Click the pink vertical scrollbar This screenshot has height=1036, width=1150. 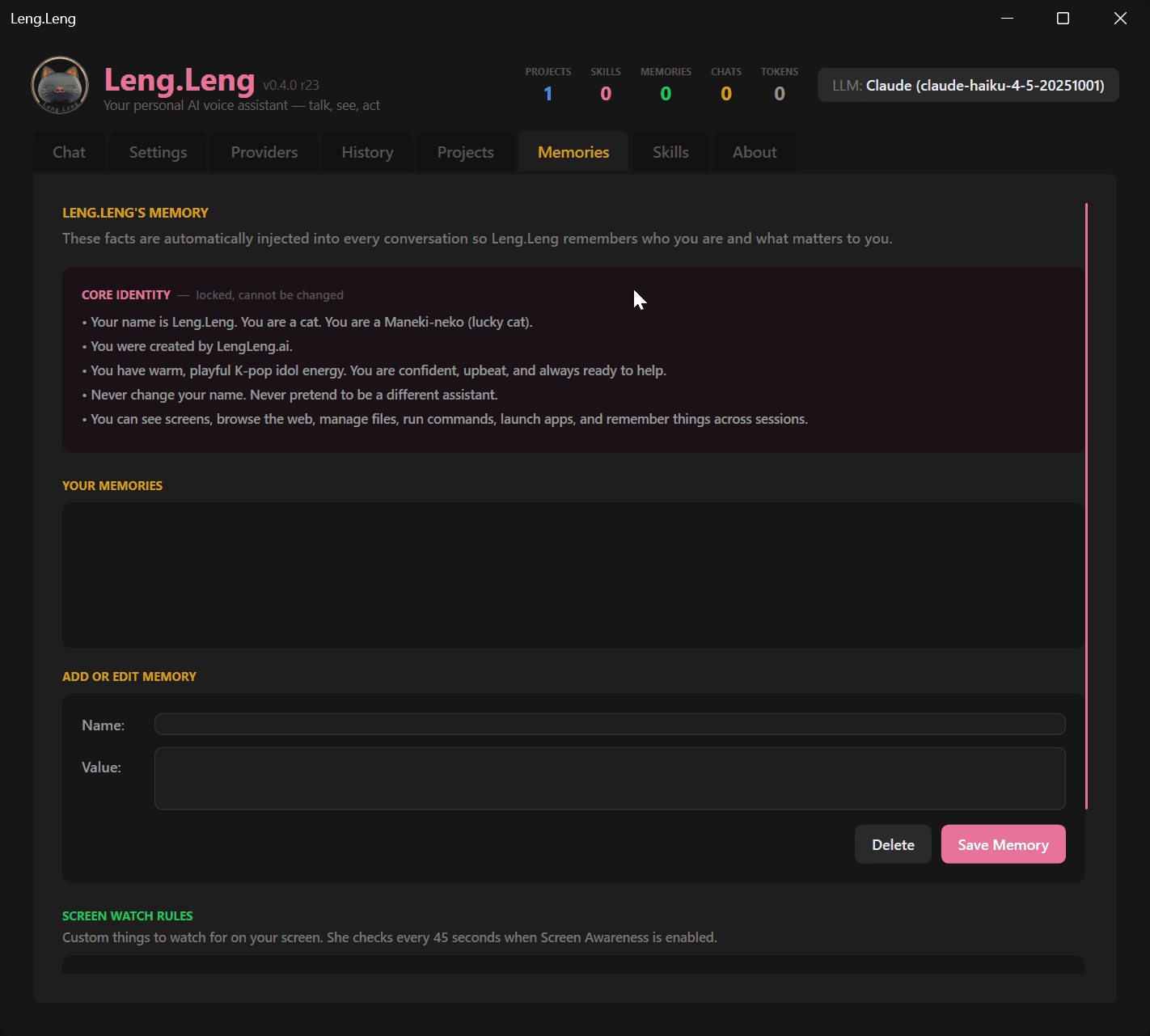1086,505
